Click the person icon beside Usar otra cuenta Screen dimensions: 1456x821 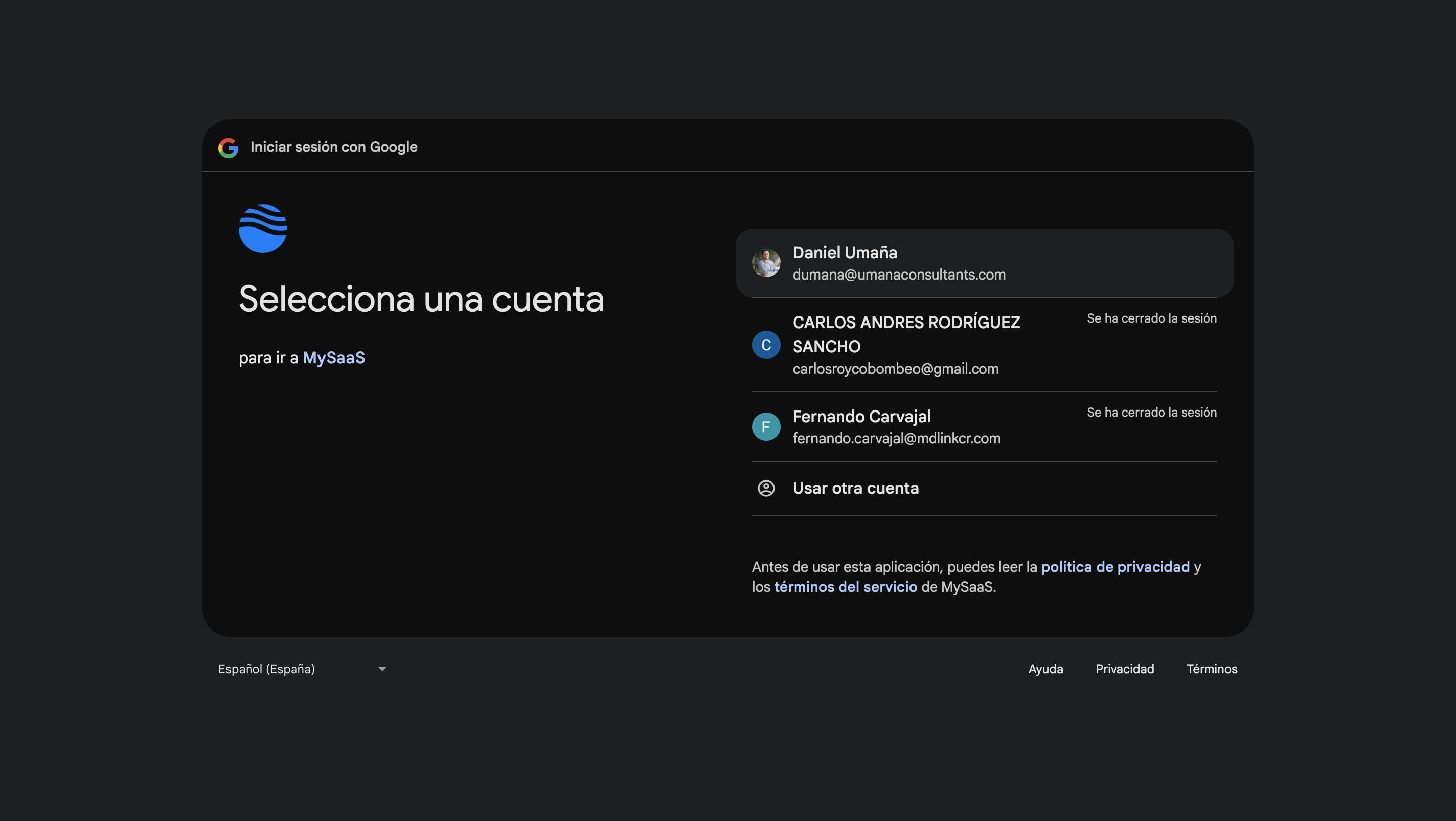pos(766,488)
